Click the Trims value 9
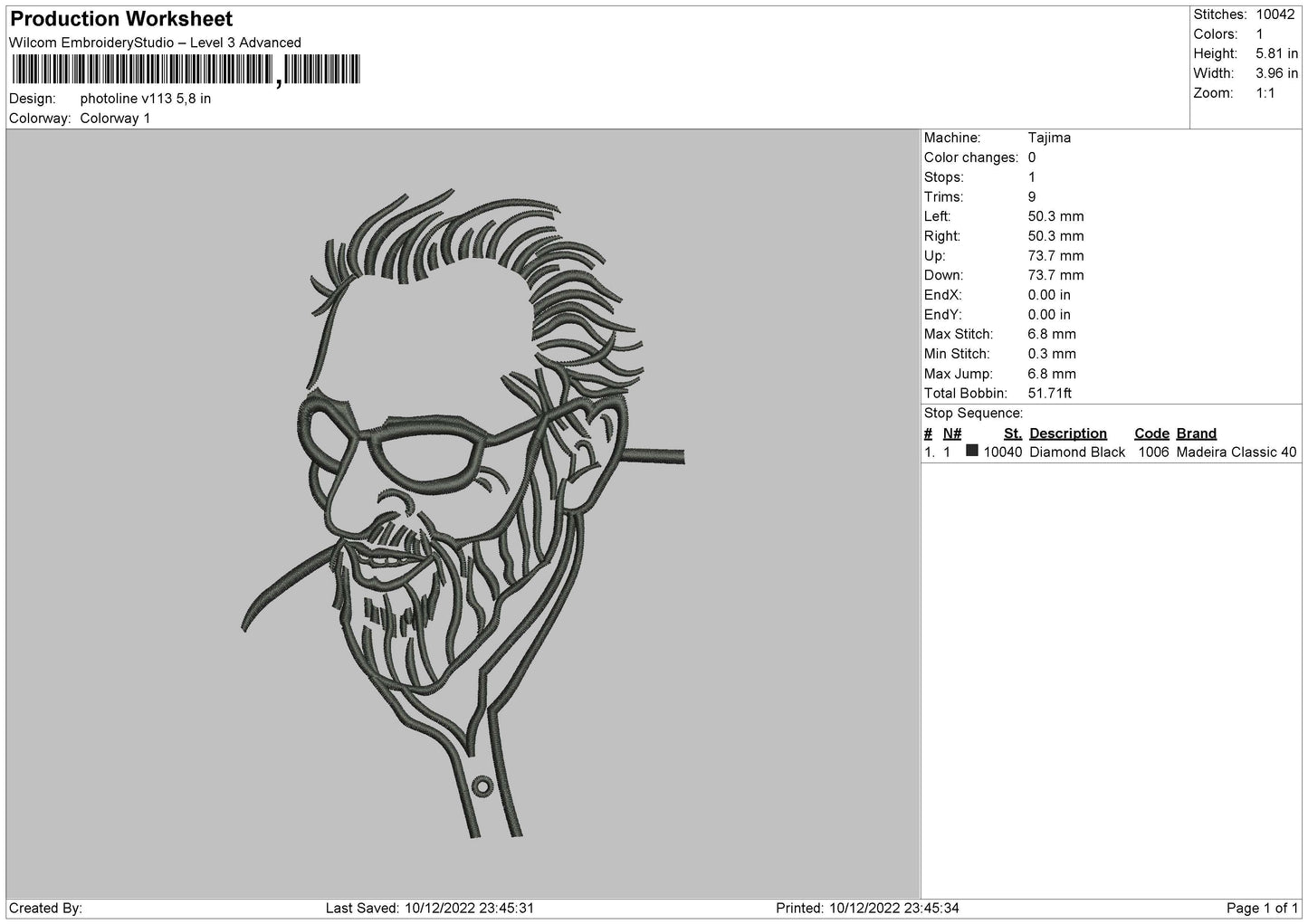This screenshot has height=924, width=1308. pyautogui.click(x=1032, y=197)
